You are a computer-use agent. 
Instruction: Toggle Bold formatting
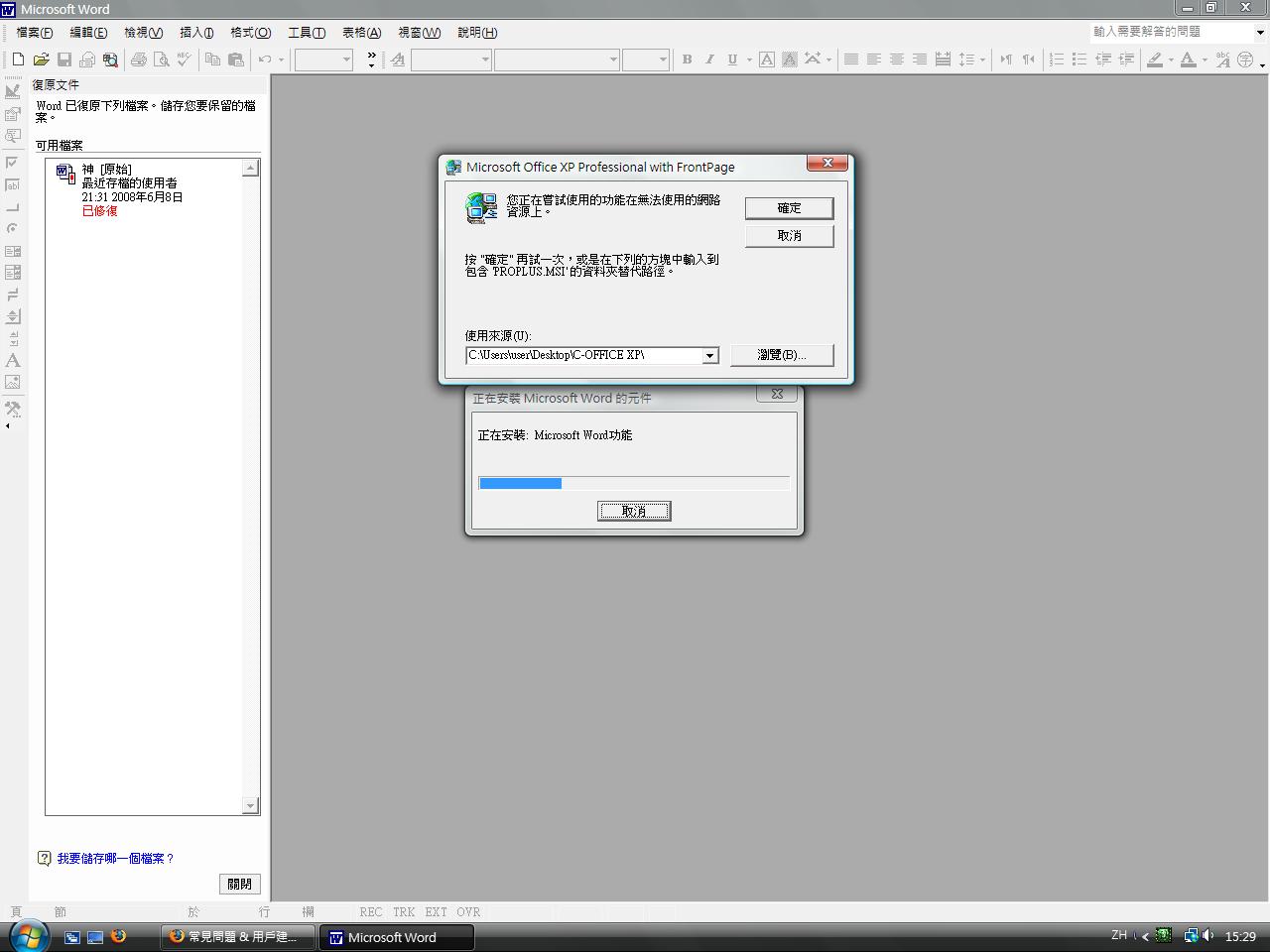coord(687,59)
